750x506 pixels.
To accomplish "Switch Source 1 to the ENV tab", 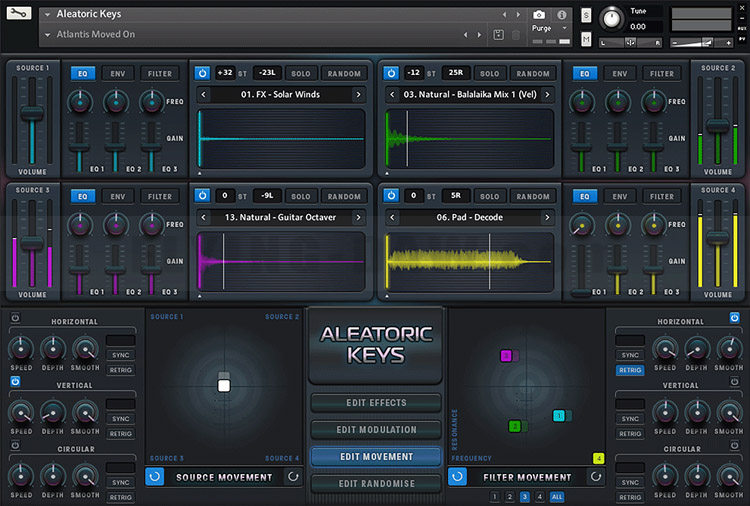I will pyautogui.click(x=118, y=73).
